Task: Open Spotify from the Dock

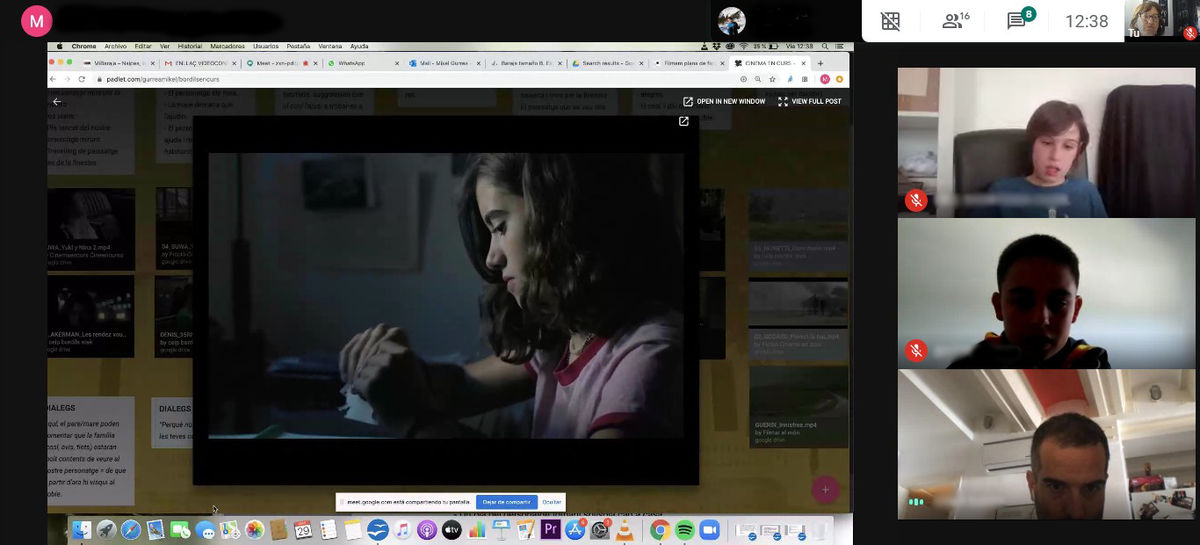Action: click(x=684, y=530)
